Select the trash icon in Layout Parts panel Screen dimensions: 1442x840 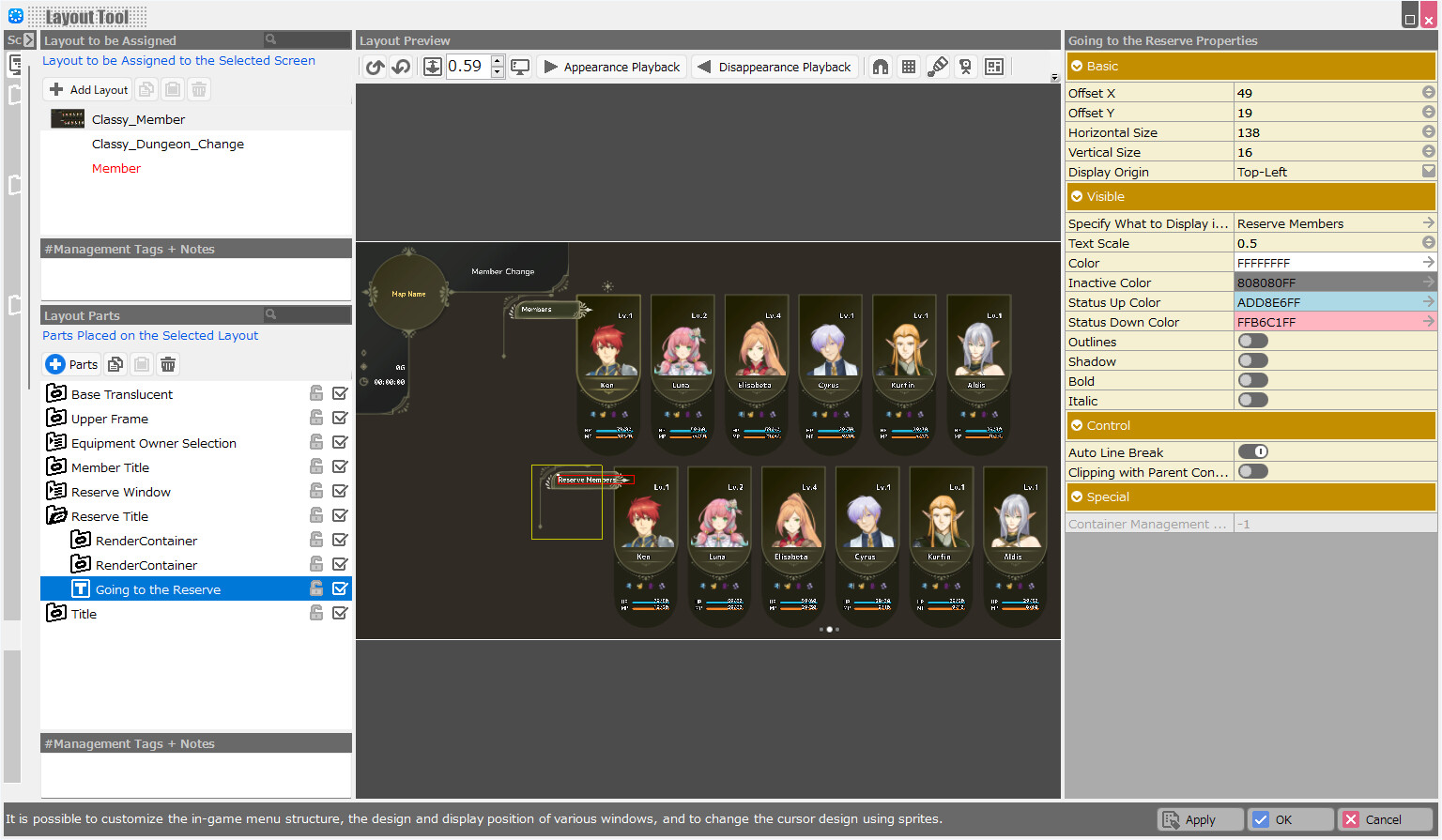[x=168, y=364]
